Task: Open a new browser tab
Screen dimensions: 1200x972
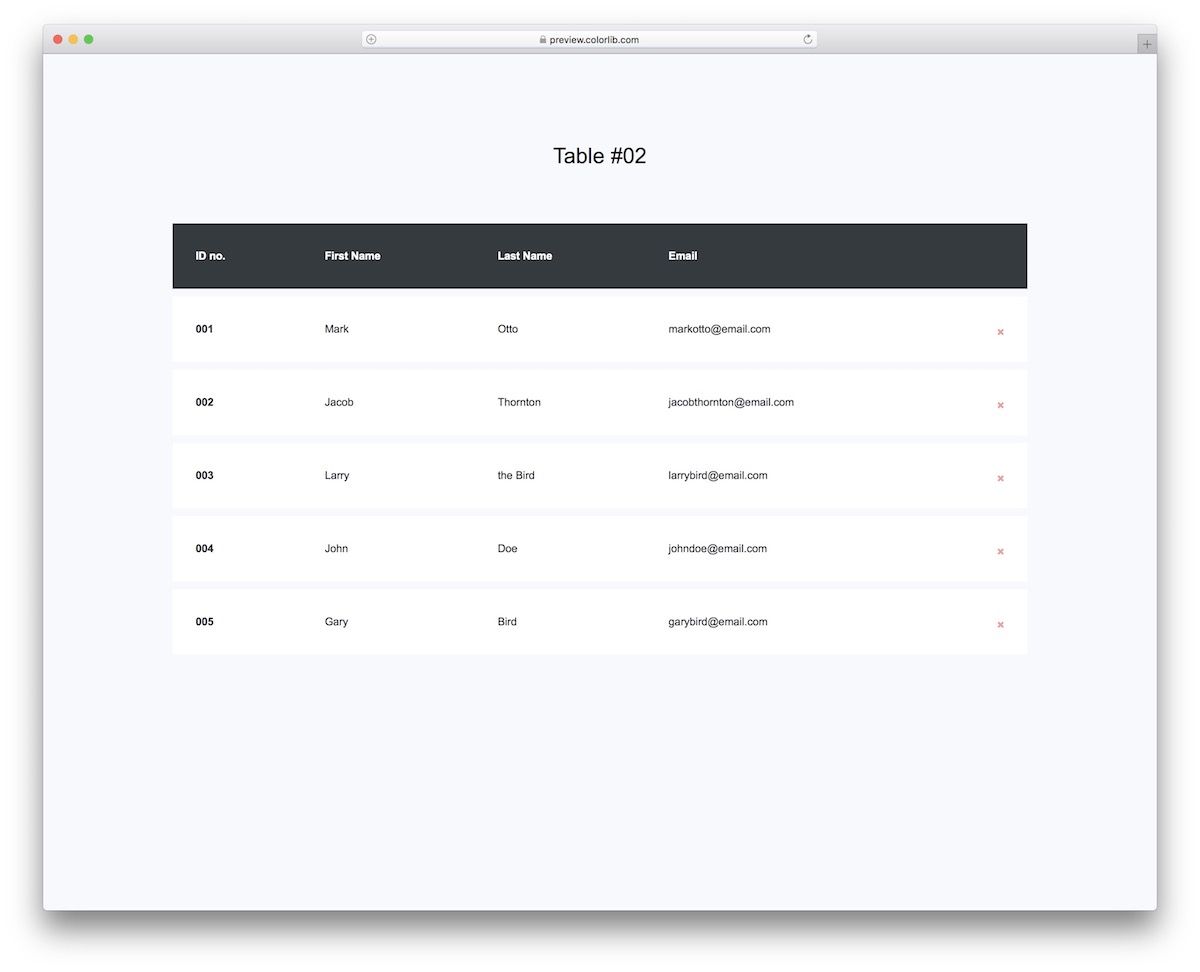Action: coord(1147,44)
